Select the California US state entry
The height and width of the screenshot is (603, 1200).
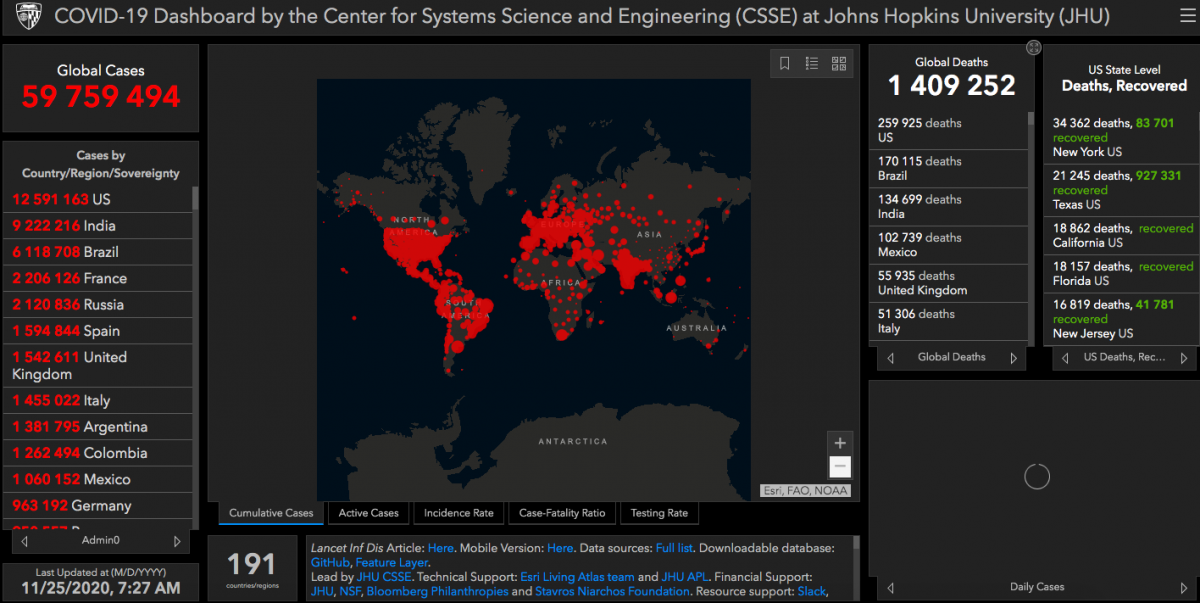(x=1122, y=236)
